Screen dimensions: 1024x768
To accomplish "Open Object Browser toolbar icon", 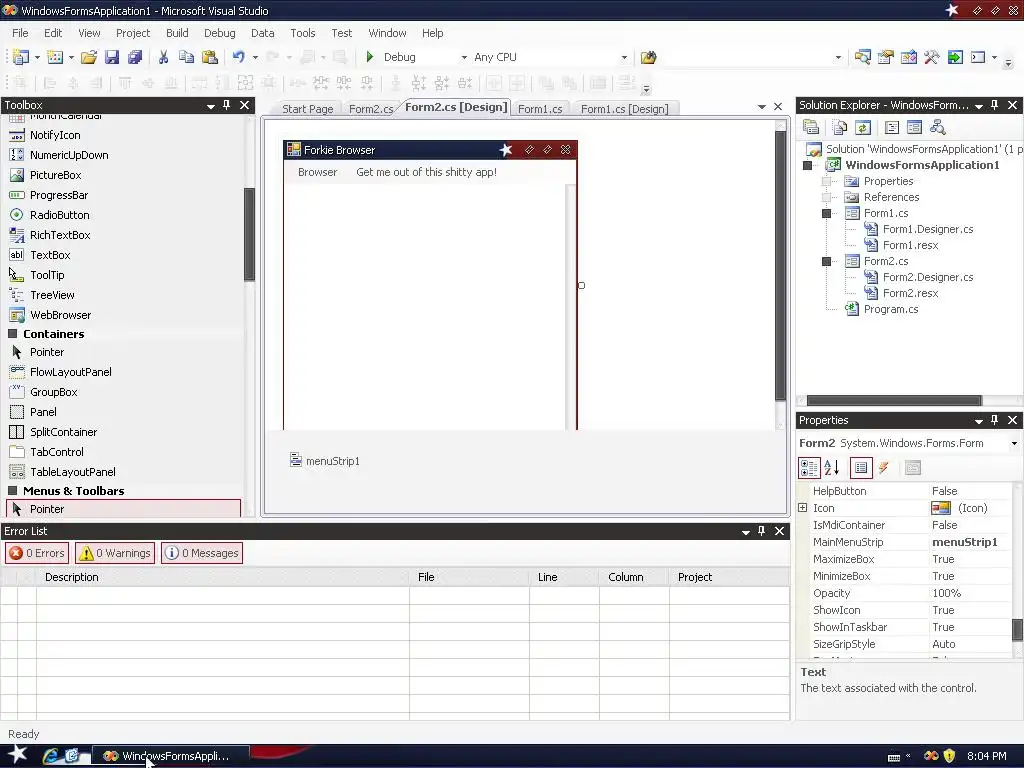I will click(908, 57).
